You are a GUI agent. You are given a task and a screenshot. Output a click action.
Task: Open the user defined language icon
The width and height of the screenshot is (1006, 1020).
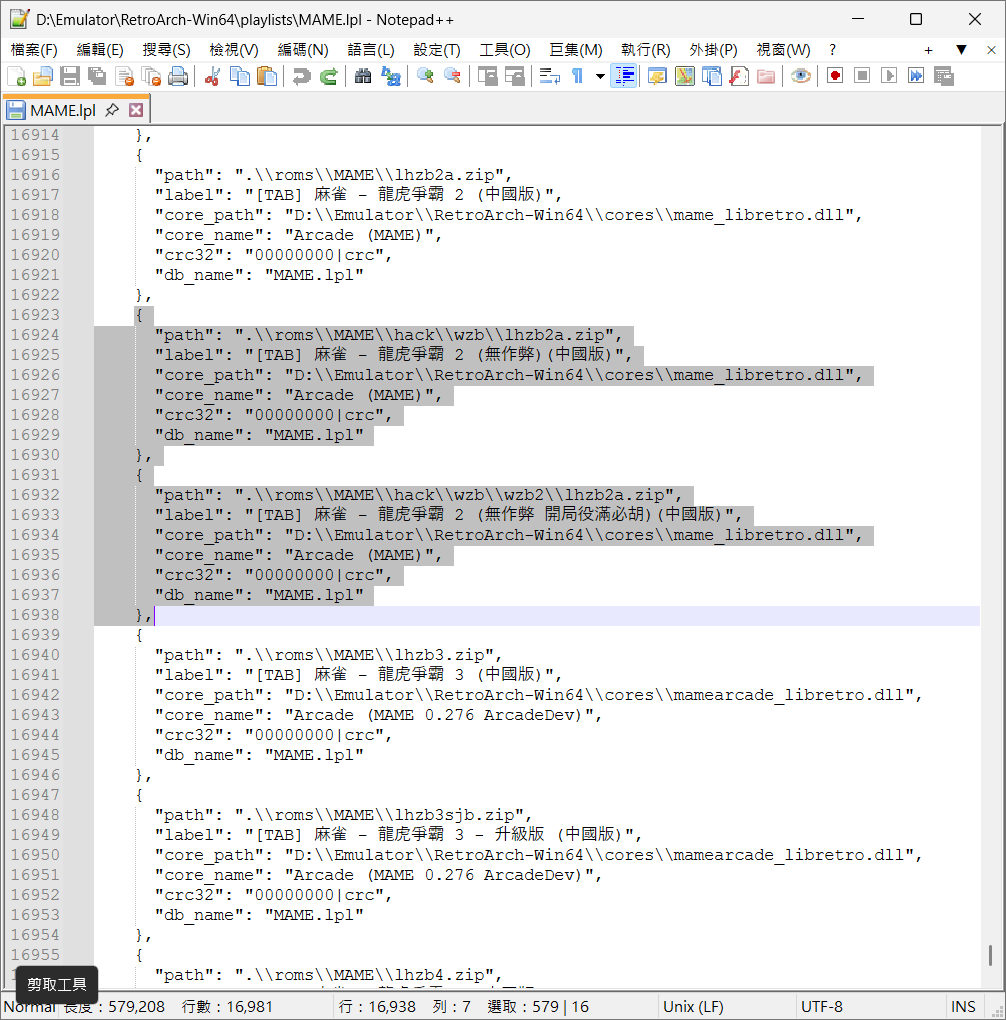tap(657, 76)
